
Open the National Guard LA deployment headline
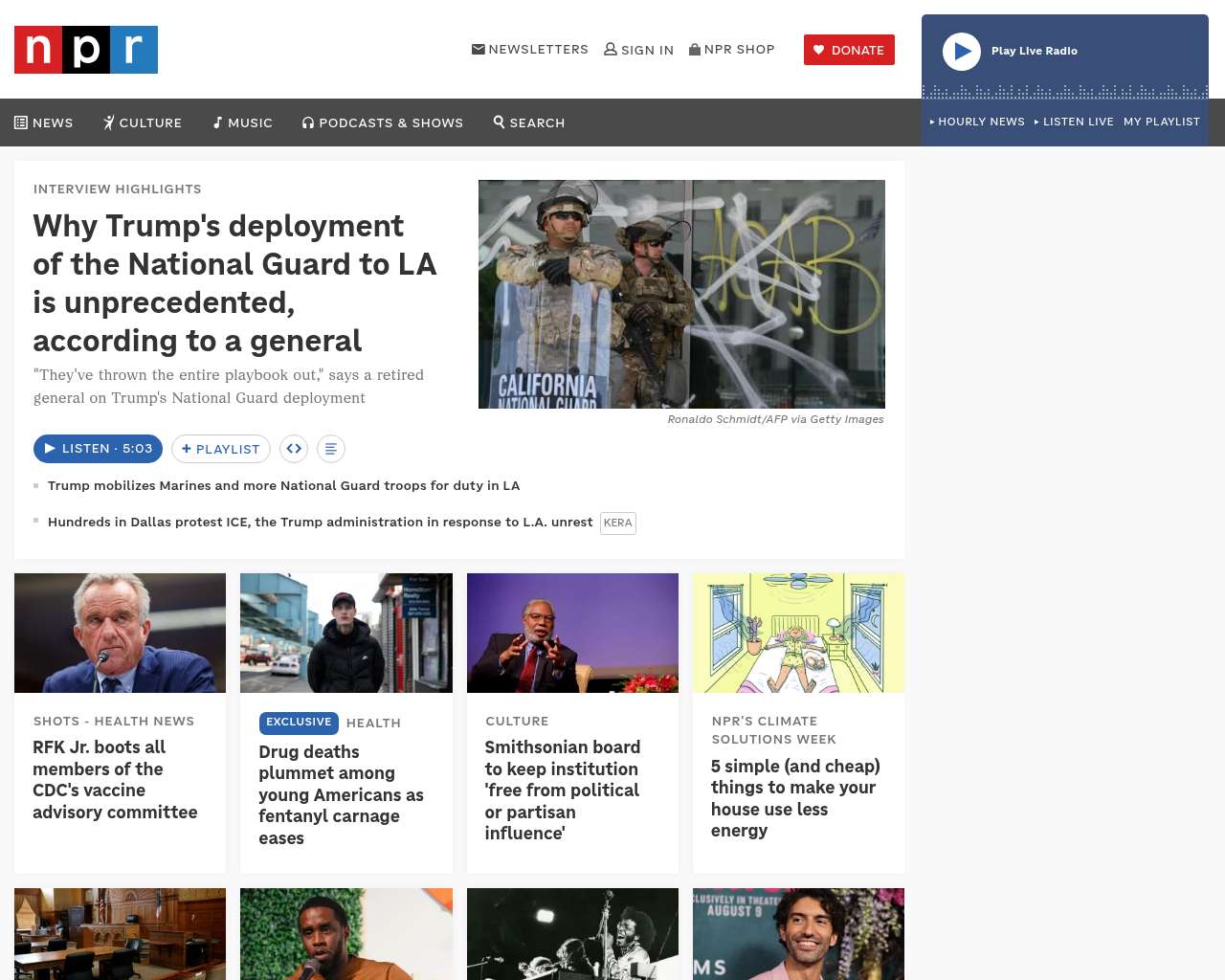click(x=235, y=283)
